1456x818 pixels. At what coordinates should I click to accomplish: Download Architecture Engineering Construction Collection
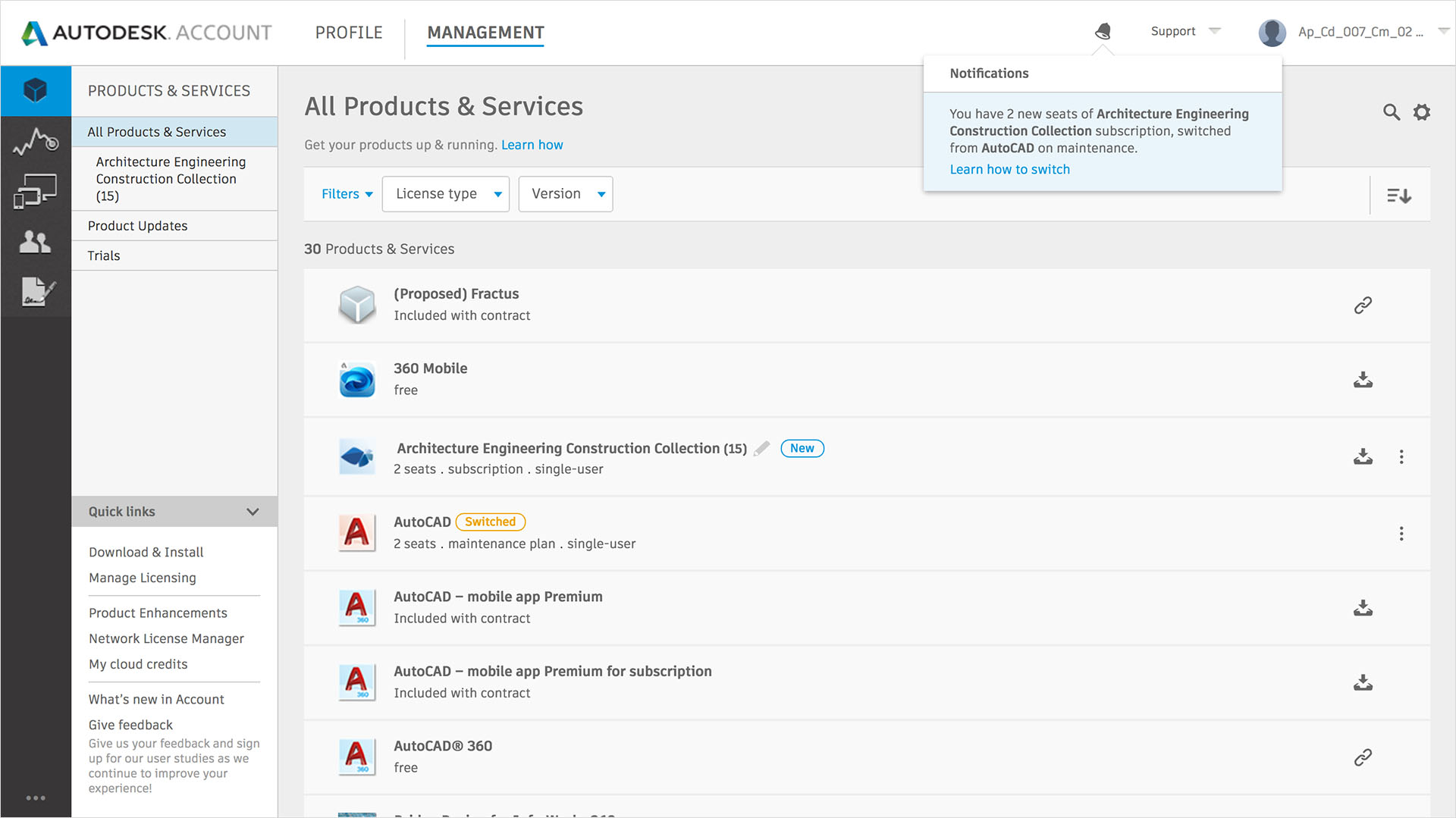coord(1363,456)
